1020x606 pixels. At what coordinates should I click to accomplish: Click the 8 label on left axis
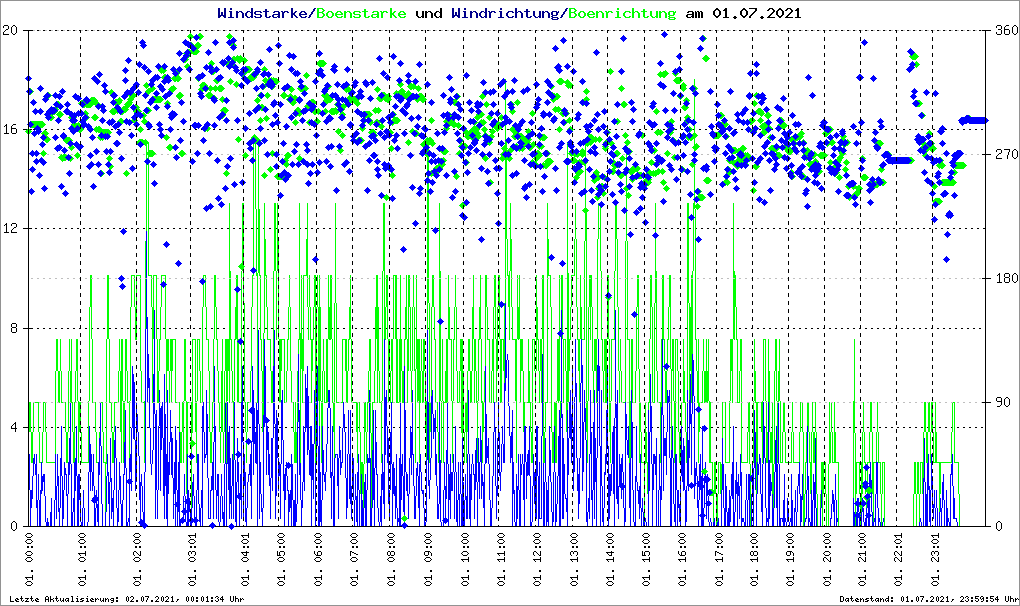point(15,328)
